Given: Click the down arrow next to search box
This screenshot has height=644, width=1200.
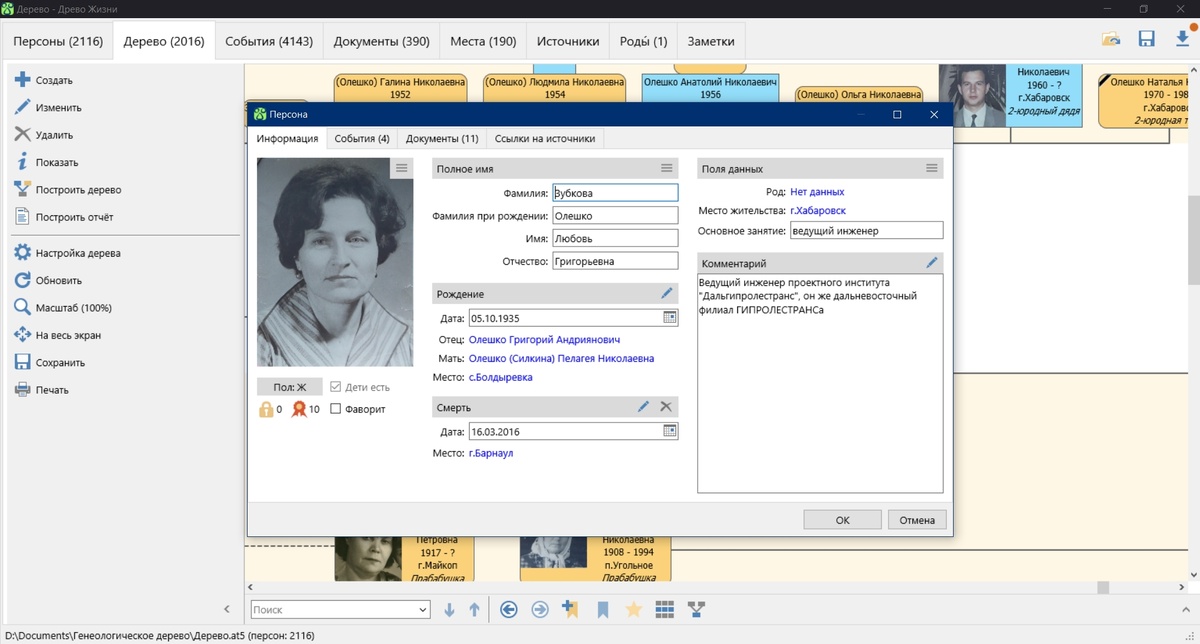Looking at the screenshot, I should click(449, 609).
